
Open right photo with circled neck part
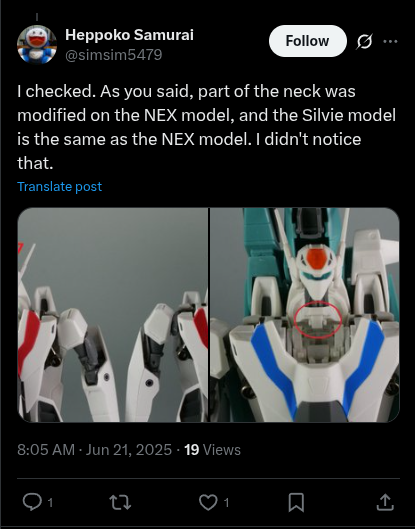[305, 315]
